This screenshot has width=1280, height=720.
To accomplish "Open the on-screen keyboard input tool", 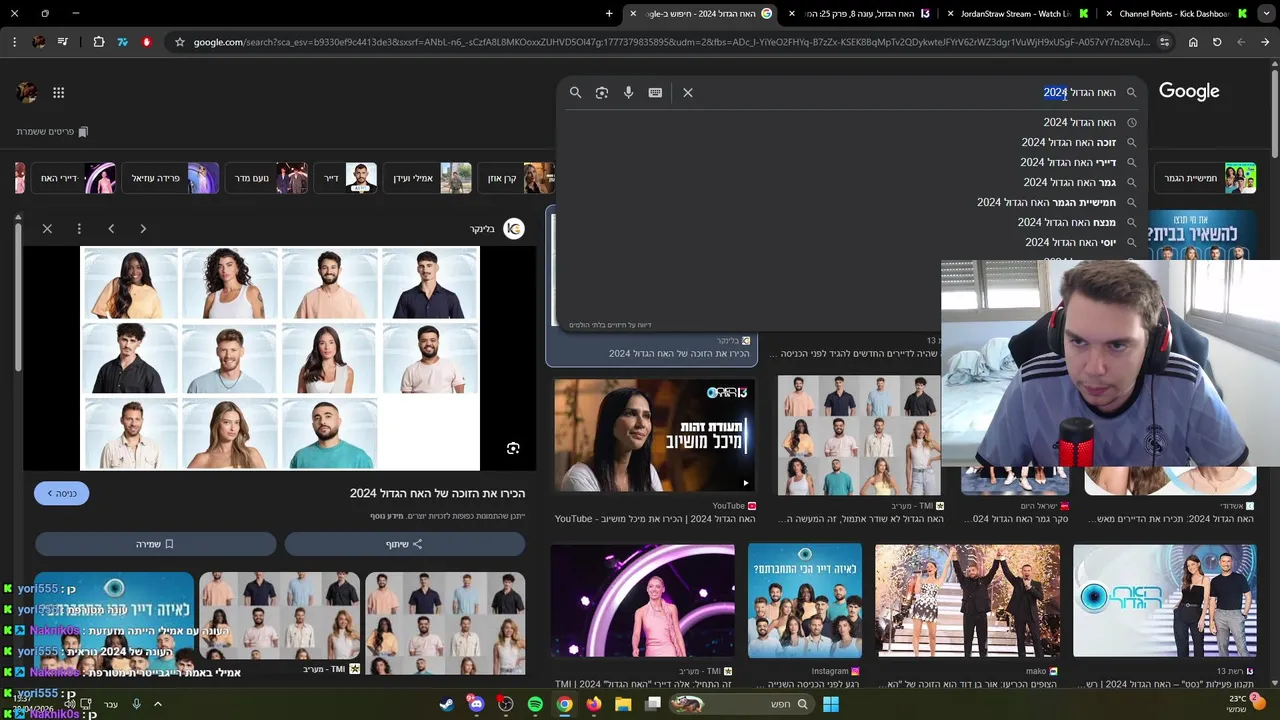I will click(655, 92).
